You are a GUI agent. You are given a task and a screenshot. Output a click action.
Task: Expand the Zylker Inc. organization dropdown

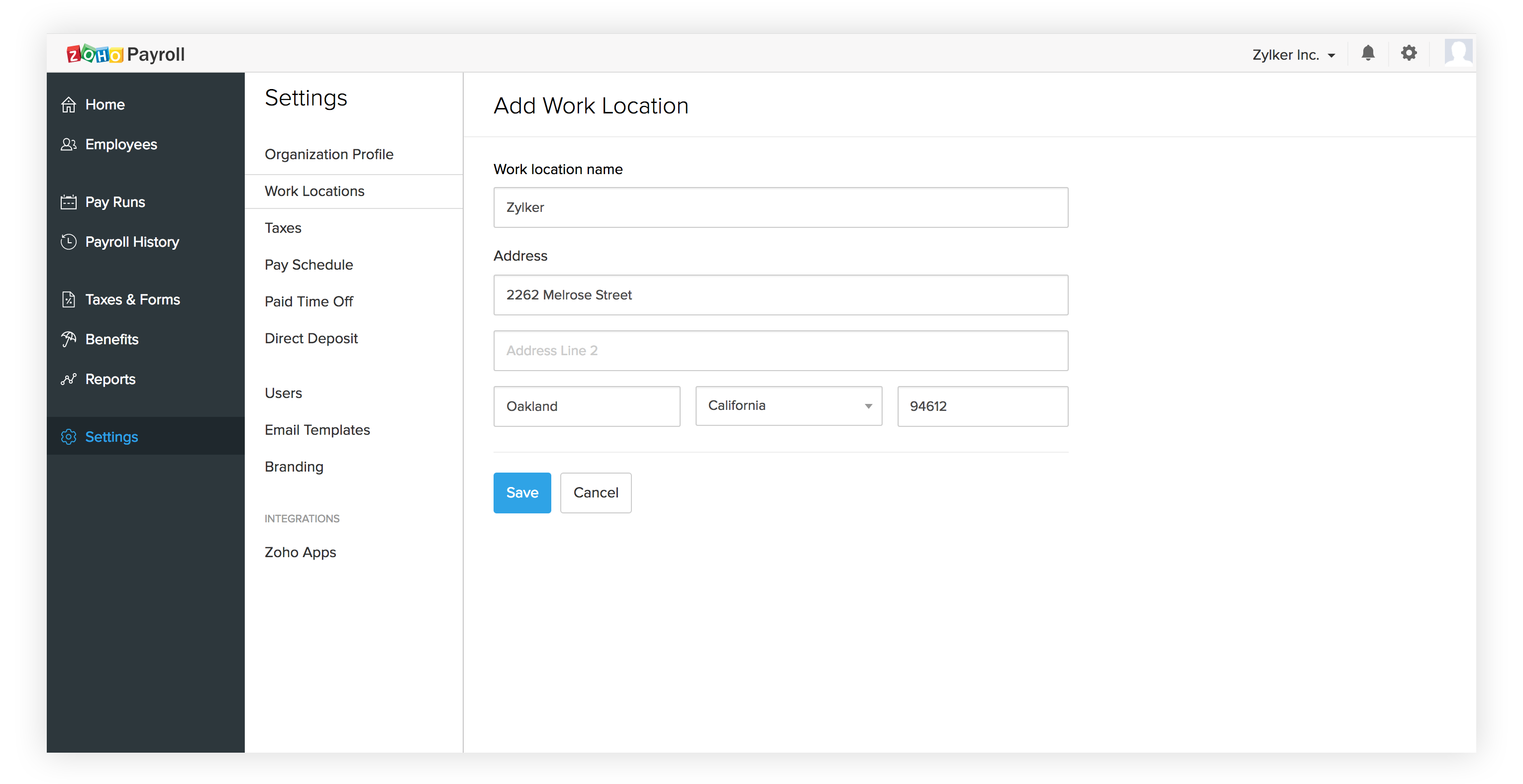(x=1293, y=55)
